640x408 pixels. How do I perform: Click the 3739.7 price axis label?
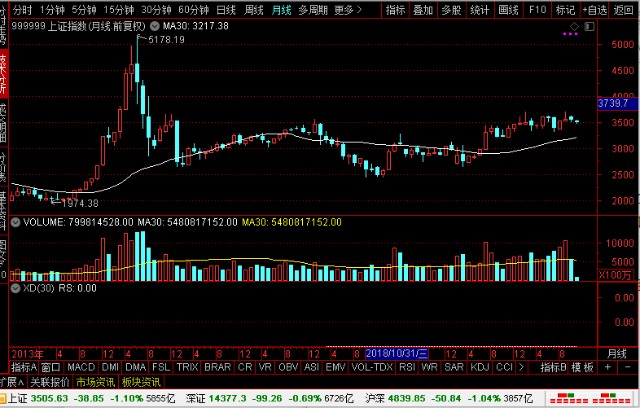pyautogui.click(x=618, y=103)
